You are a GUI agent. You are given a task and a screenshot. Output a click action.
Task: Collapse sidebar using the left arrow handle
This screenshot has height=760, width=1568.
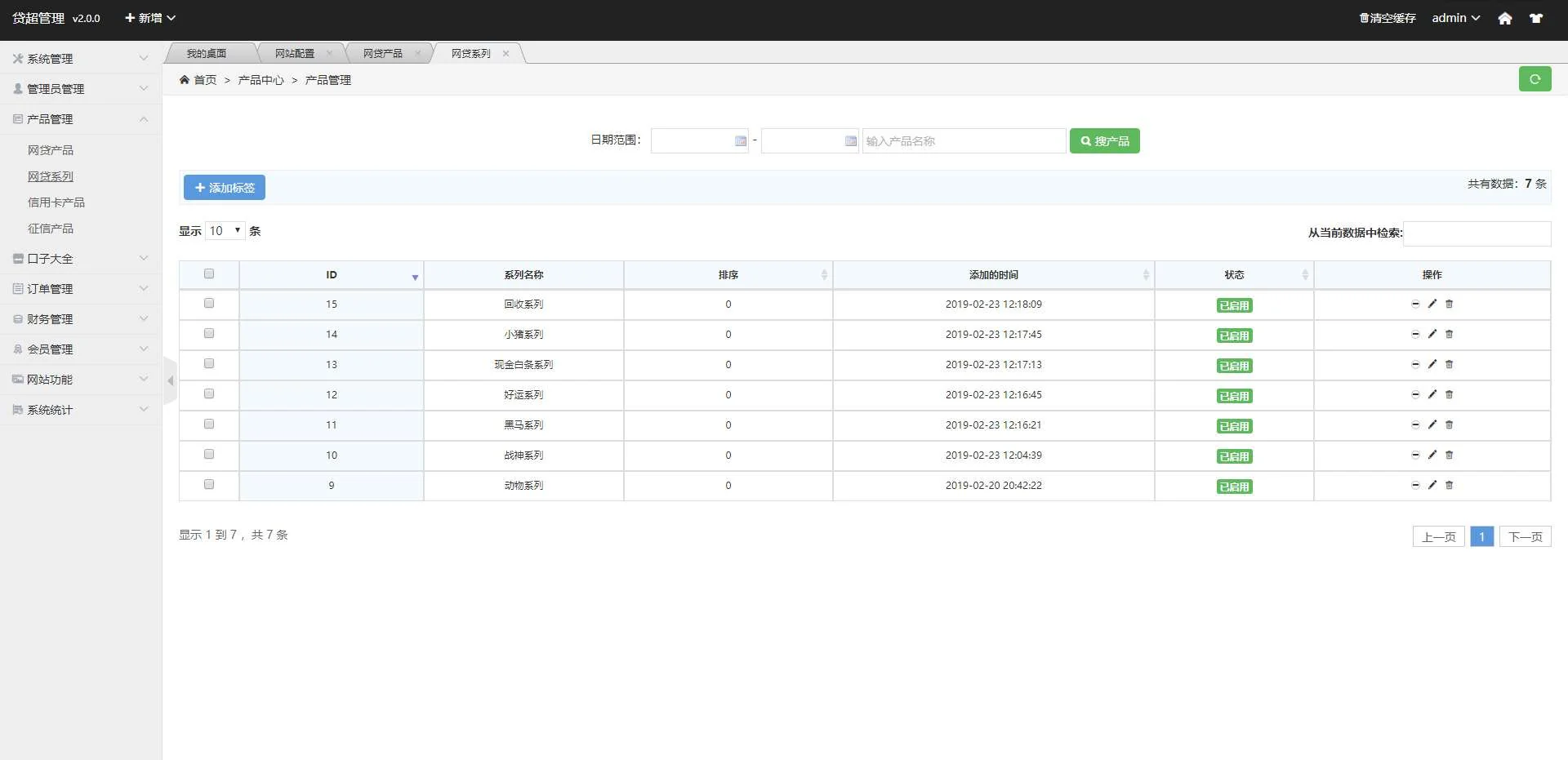[x=170, y=380]
